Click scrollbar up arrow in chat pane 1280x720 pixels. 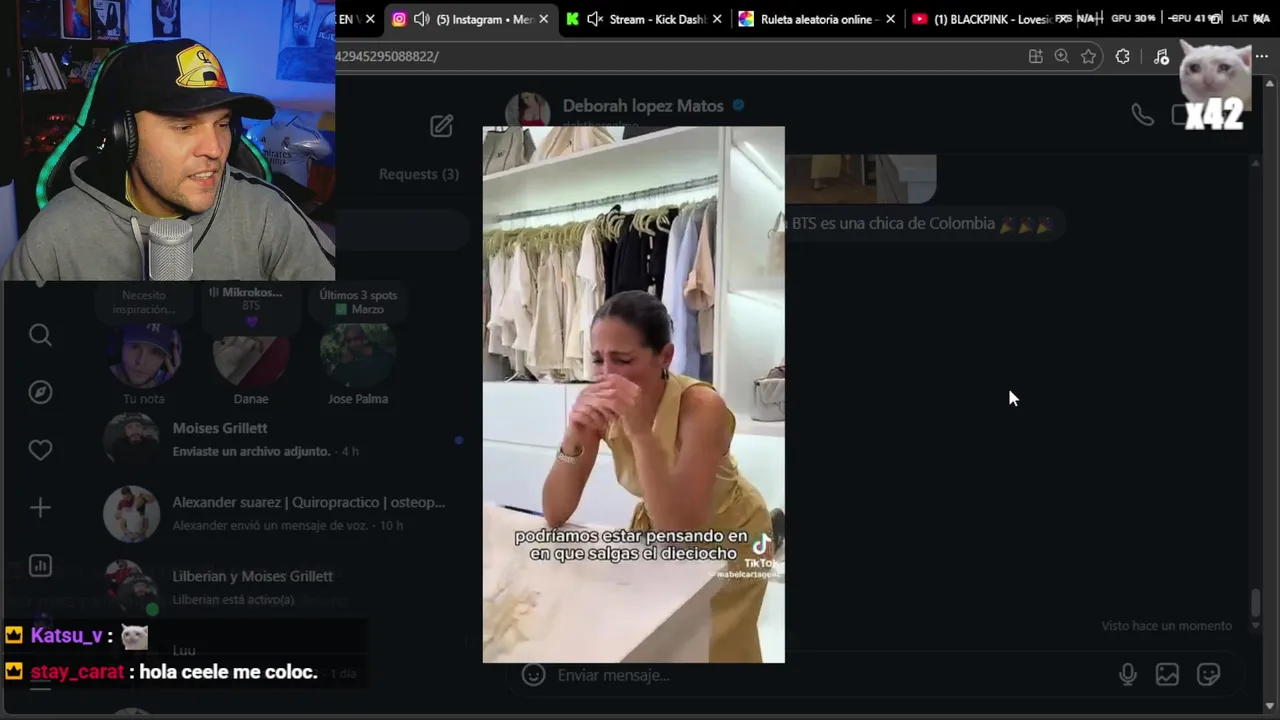1256,163
